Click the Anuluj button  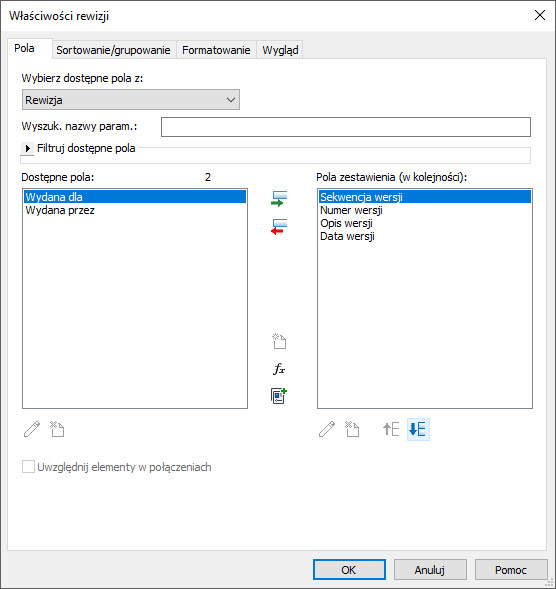tap(430, 570)
